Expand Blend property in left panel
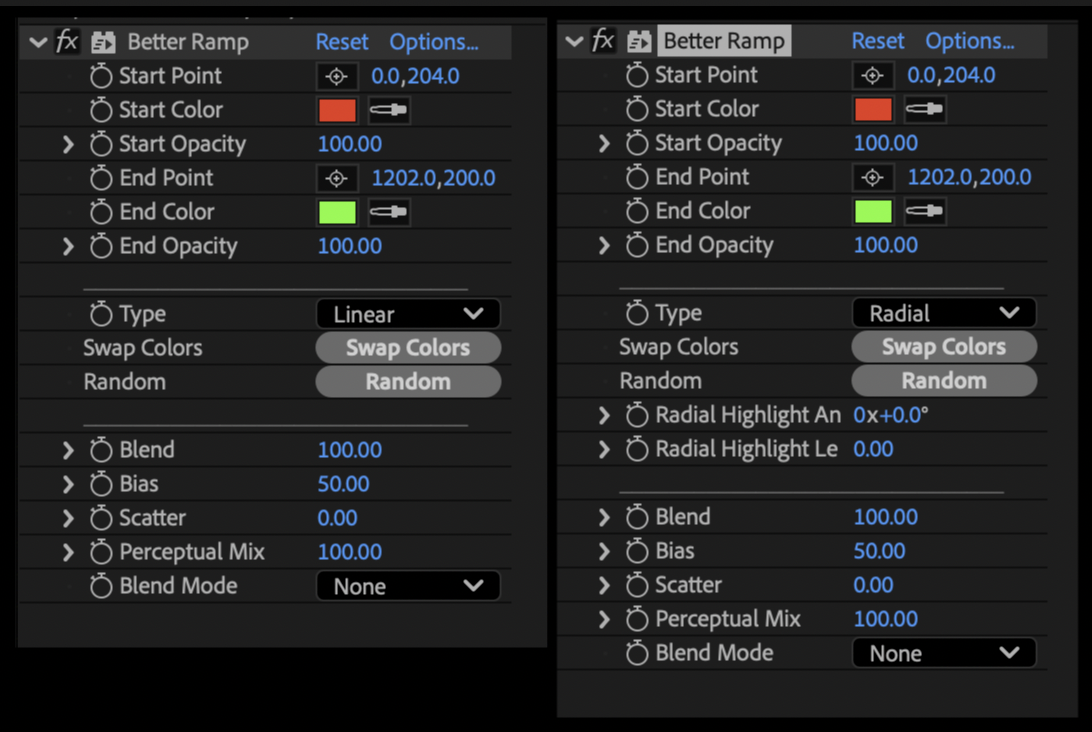The image size is (1092, 732). tap(68, 451)
